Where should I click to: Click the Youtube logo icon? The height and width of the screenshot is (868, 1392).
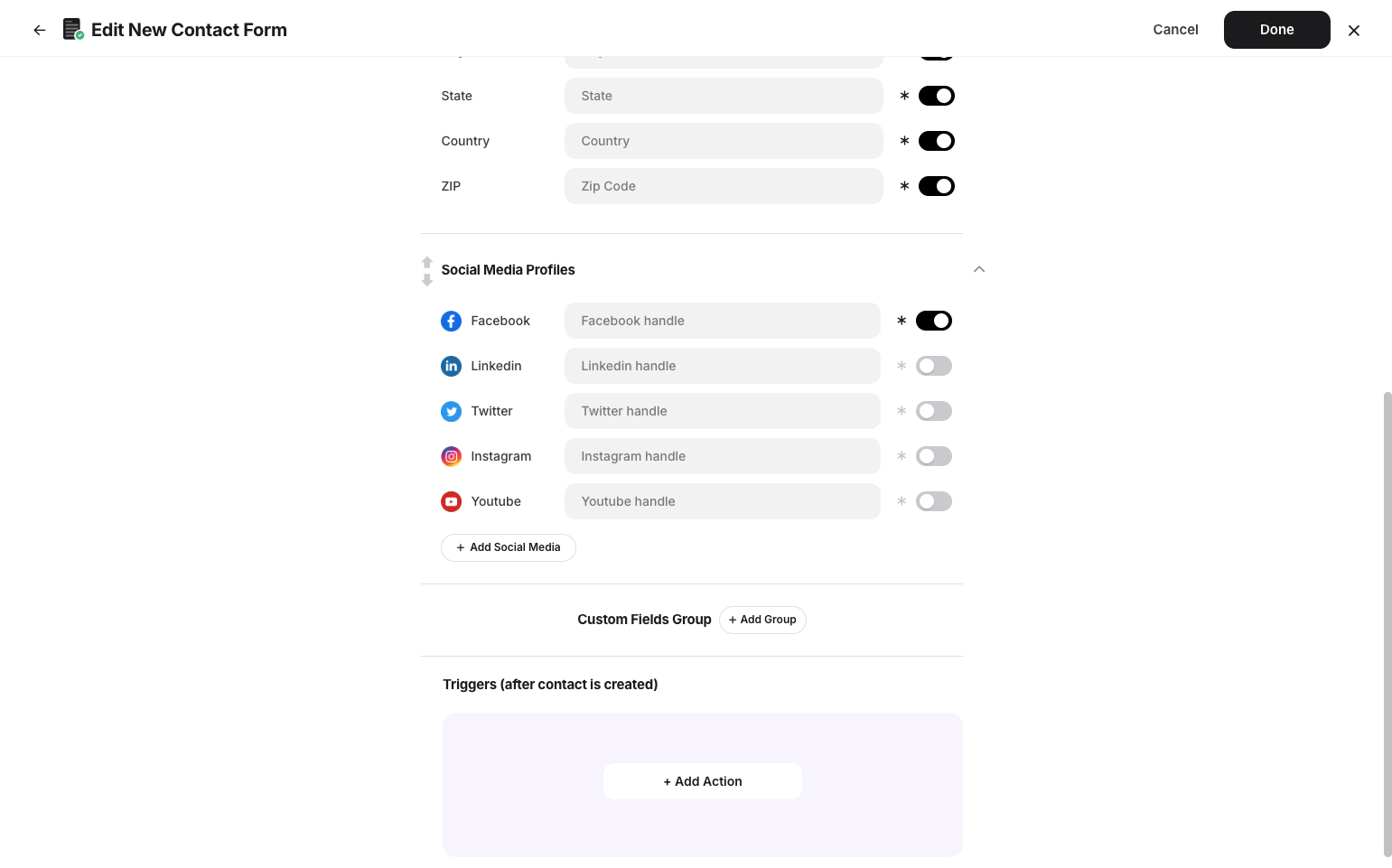click(x=451, y=501)
